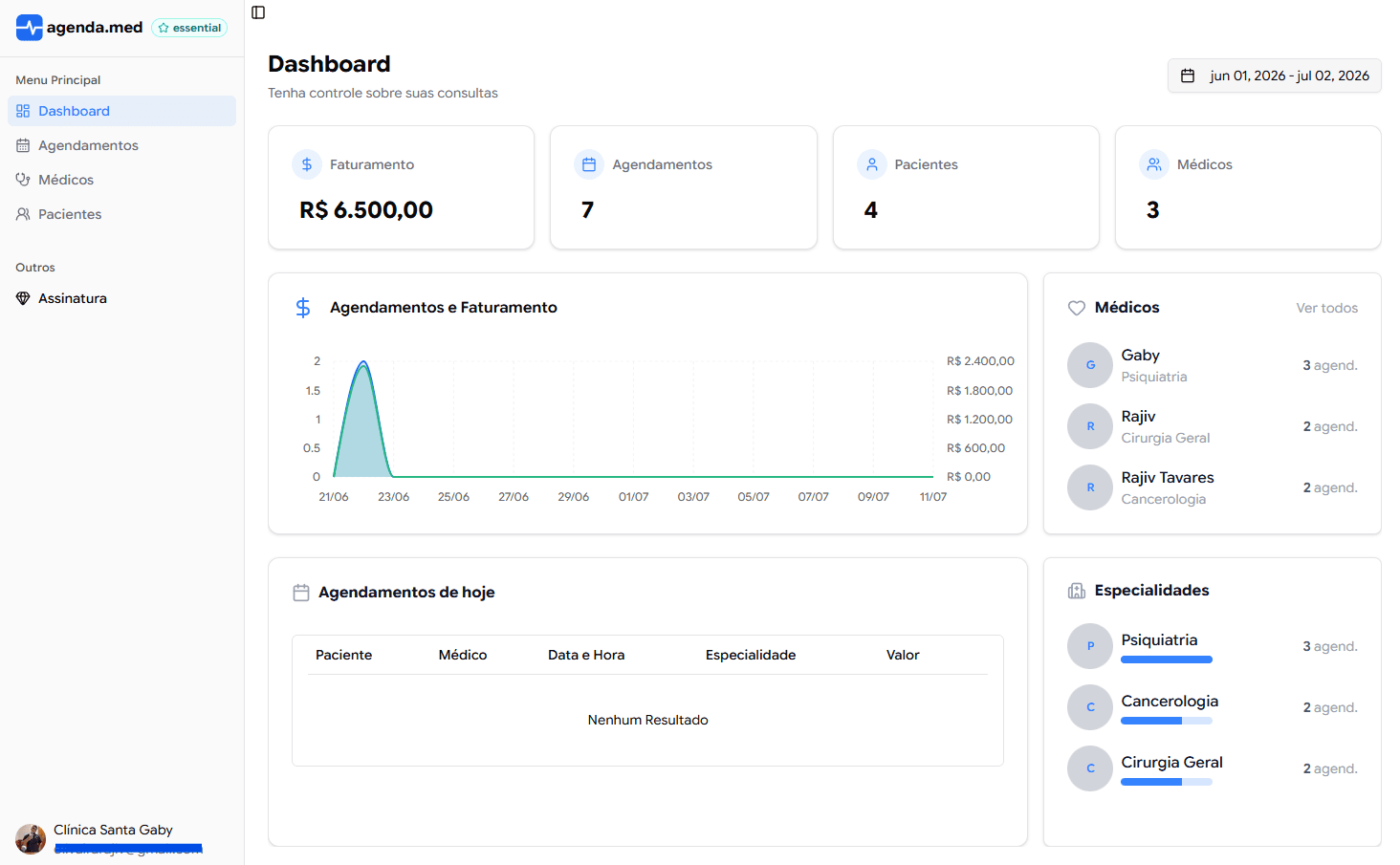Click the Cancerologia C avatar
Viewport: 1400px width, 865px height.
click(x=1090, y=707)
